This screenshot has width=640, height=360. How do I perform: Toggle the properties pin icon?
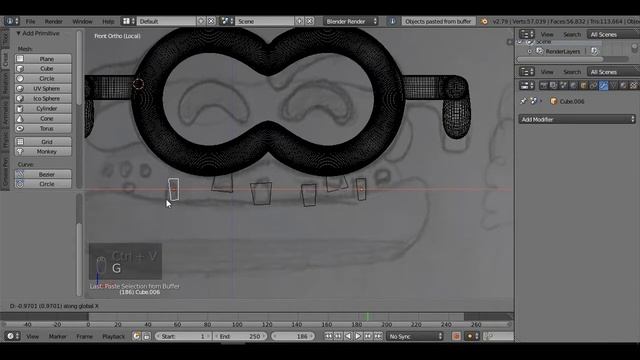[524, 101]
